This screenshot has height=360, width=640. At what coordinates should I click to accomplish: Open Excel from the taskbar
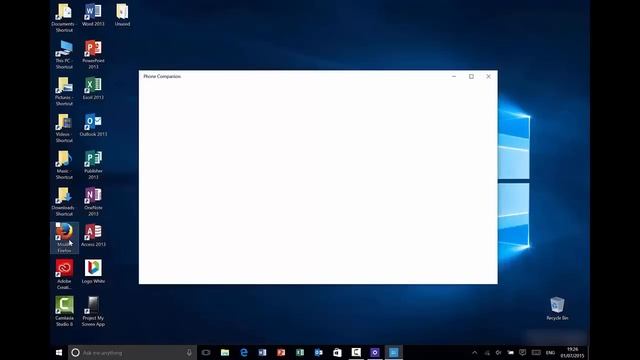click(300, 352)
